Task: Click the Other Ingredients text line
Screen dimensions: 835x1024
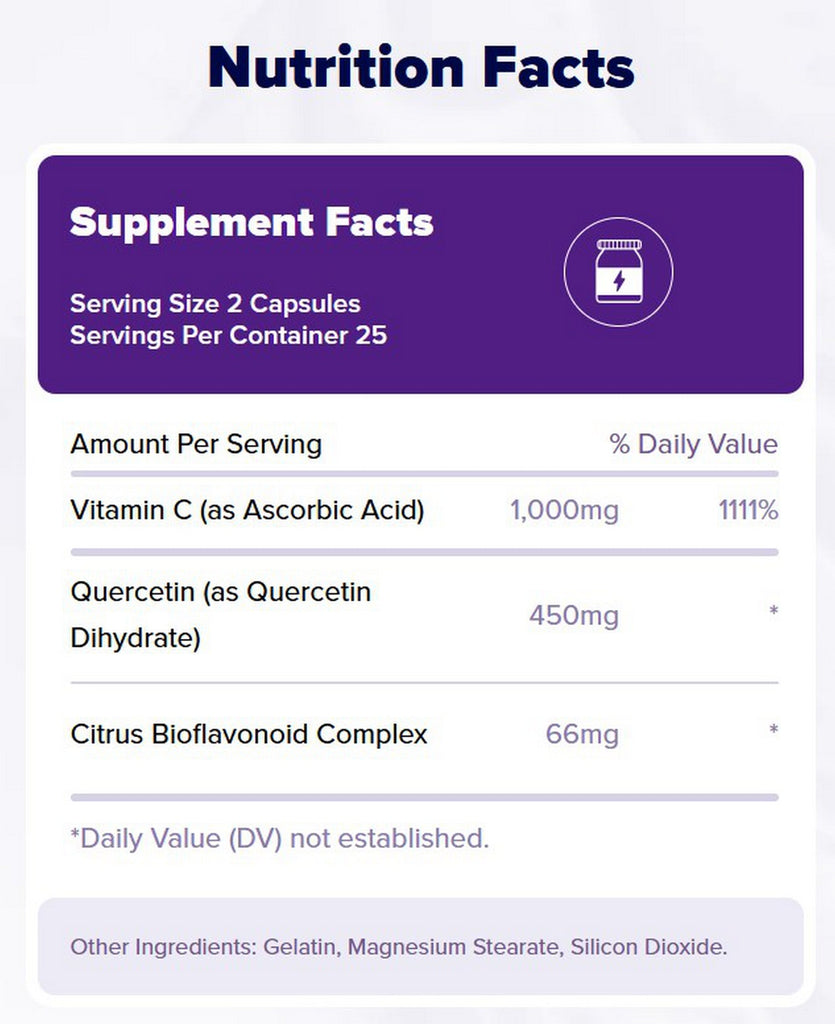Action: [398, 946]
